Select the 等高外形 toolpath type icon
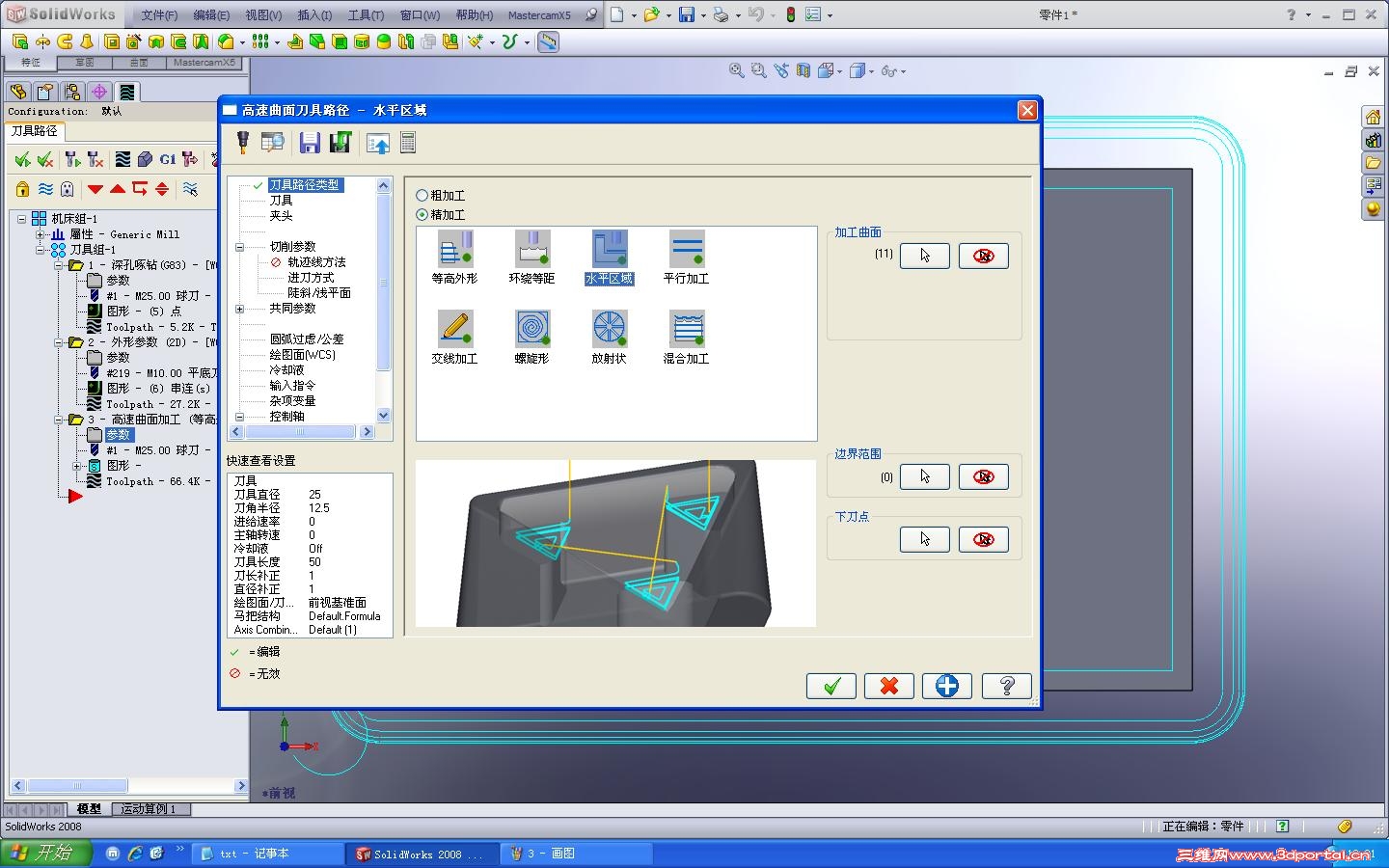This screenshot has width=1389, height=868. click(x=454, y=248)
